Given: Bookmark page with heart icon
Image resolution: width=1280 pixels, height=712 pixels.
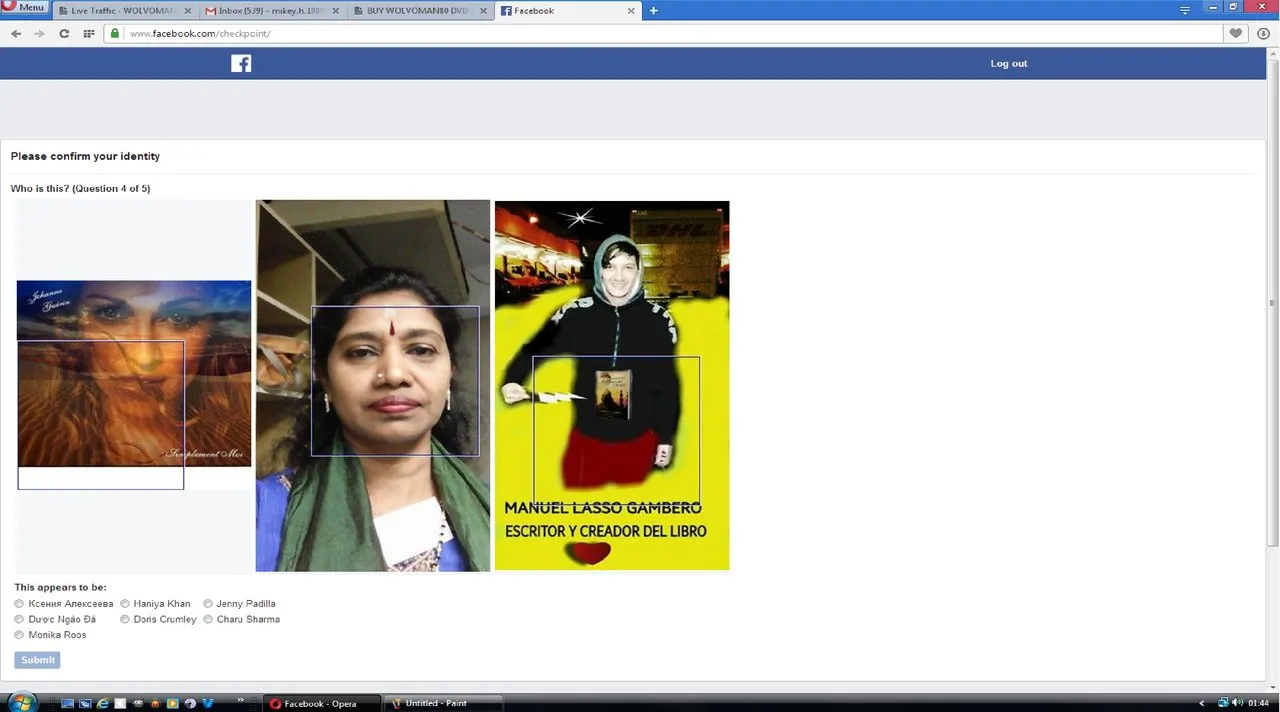Looking at the screenshot, I should 1236,33.
